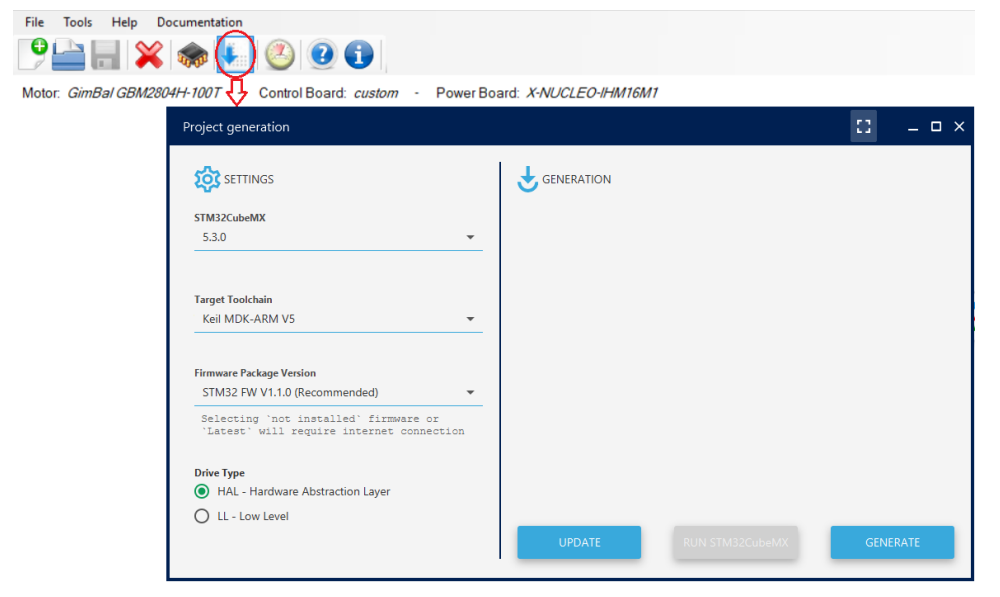The width and height of the screenshot is (1000, 597).
Task: Click the firmware internet connection note
Action: pos(332,425)
